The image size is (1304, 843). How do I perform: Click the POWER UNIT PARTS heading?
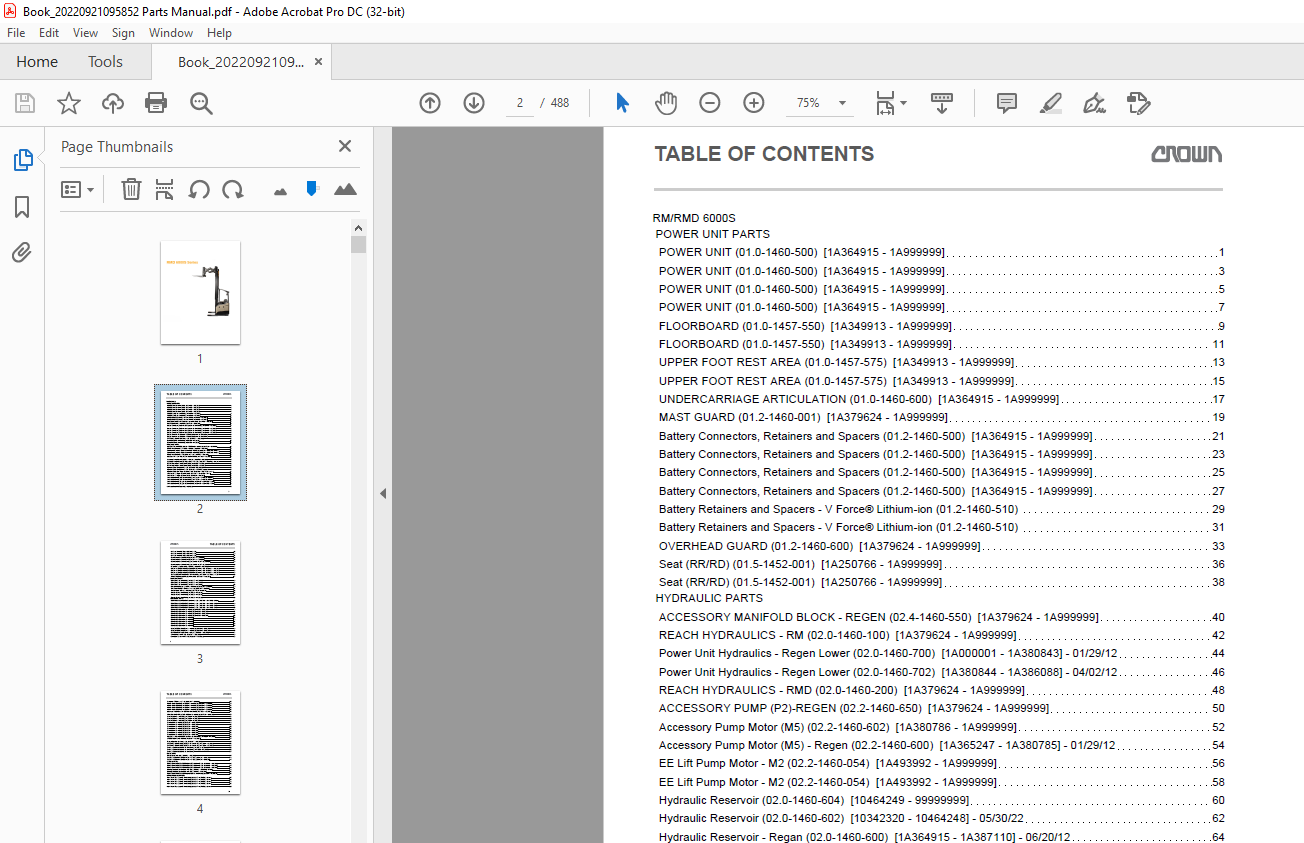tap(712, 234)
